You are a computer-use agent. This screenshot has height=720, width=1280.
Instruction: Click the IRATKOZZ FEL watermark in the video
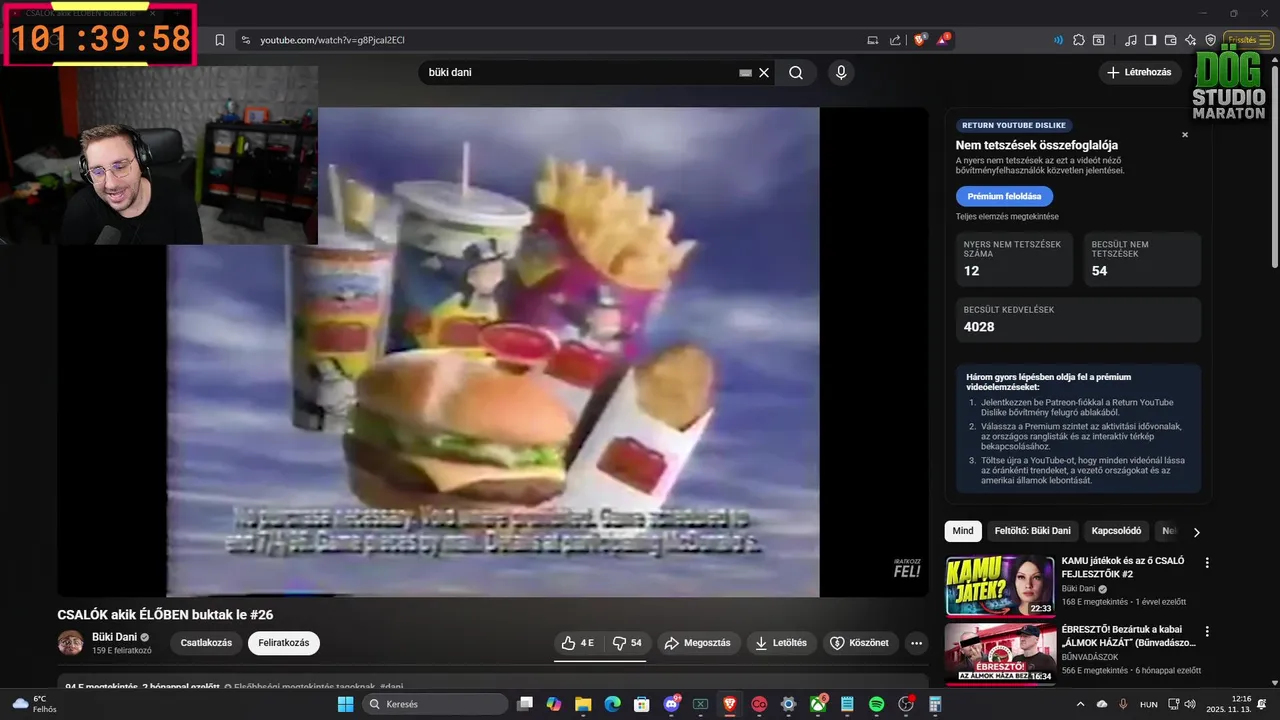906,567
